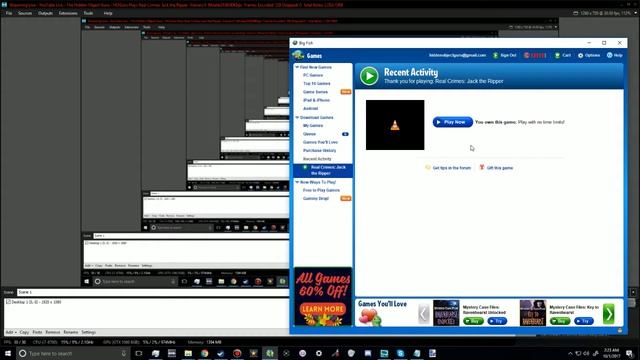640x360 pixels.
Task: Click Paste in the sources toolbar
Action: click(x=37, y=332)
